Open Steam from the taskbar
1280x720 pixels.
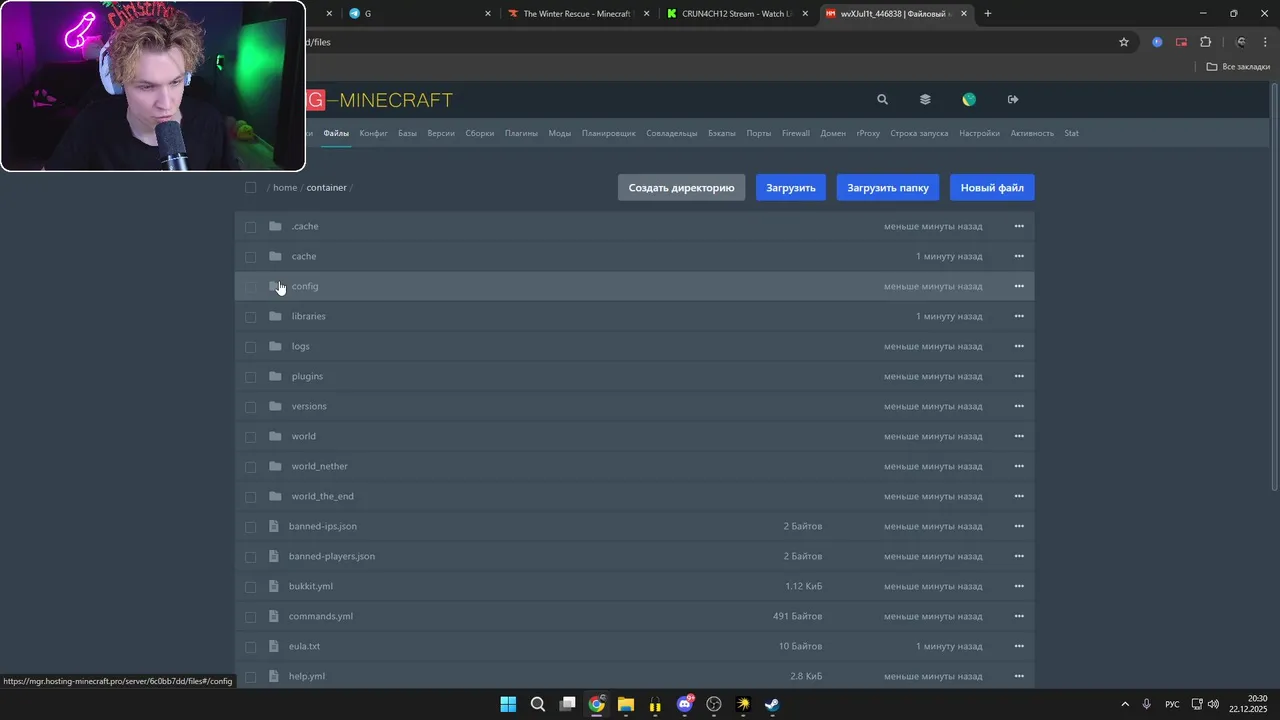click(773, 704)
